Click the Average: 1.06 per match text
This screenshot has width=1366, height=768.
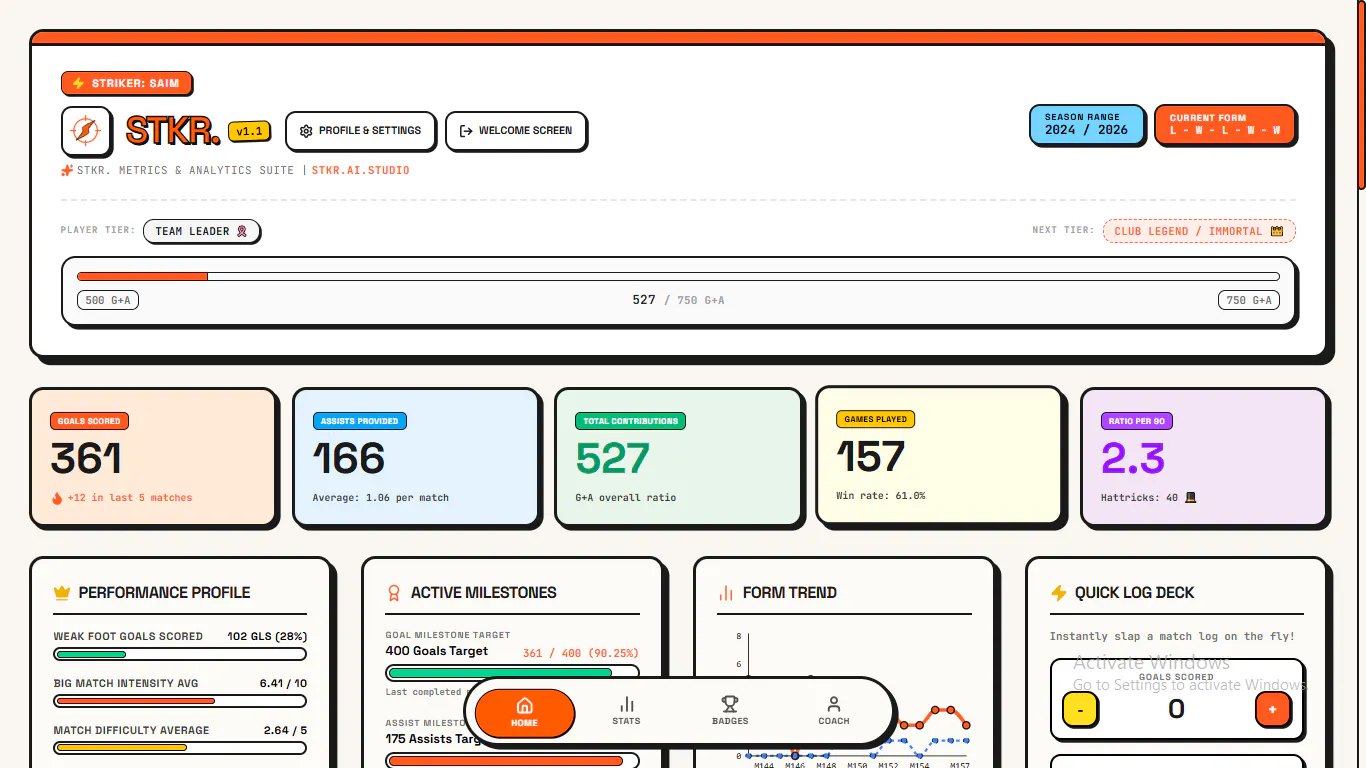[381, 497]
